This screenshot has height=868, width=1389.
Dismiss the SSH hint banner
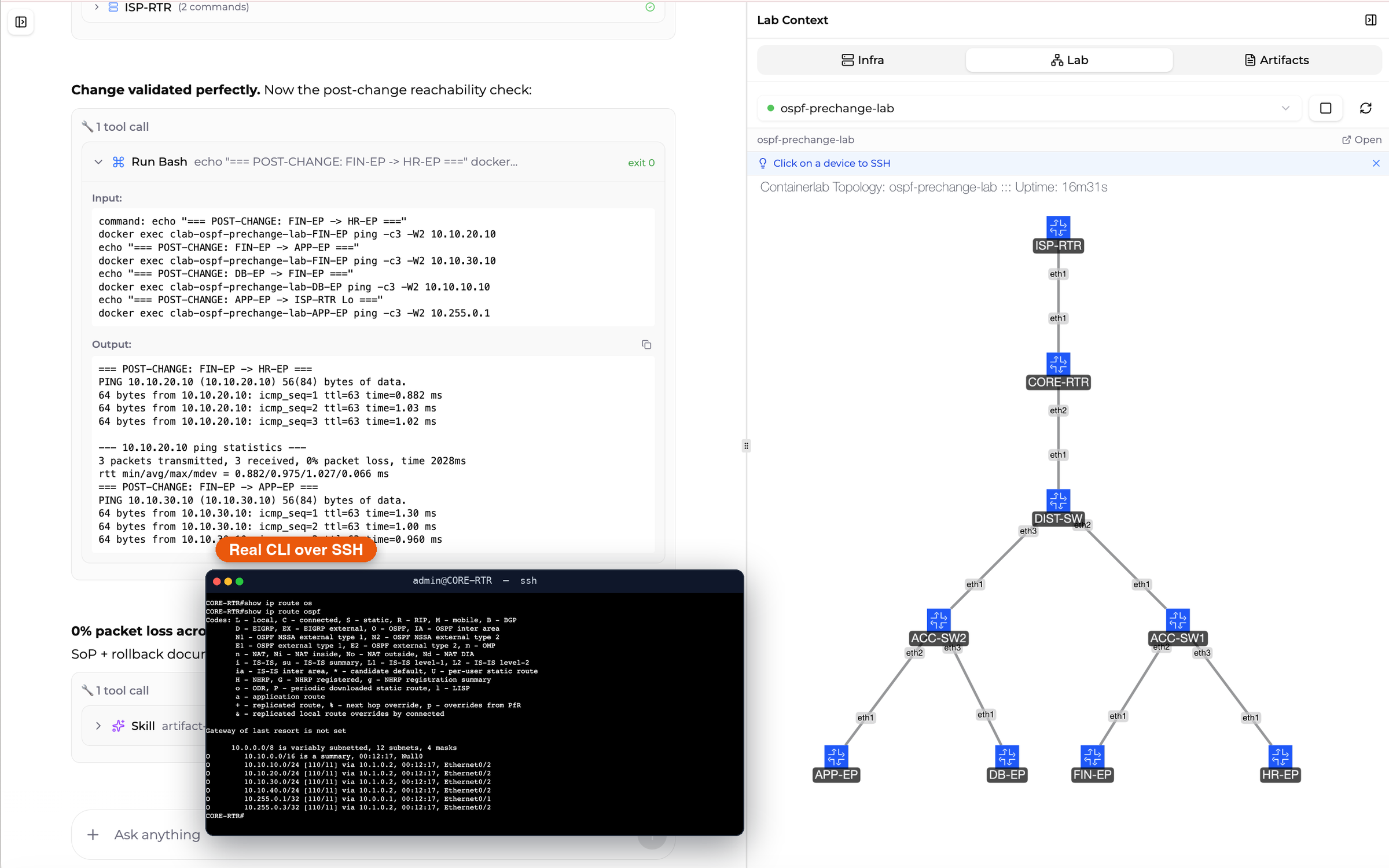coord(1376,163)
